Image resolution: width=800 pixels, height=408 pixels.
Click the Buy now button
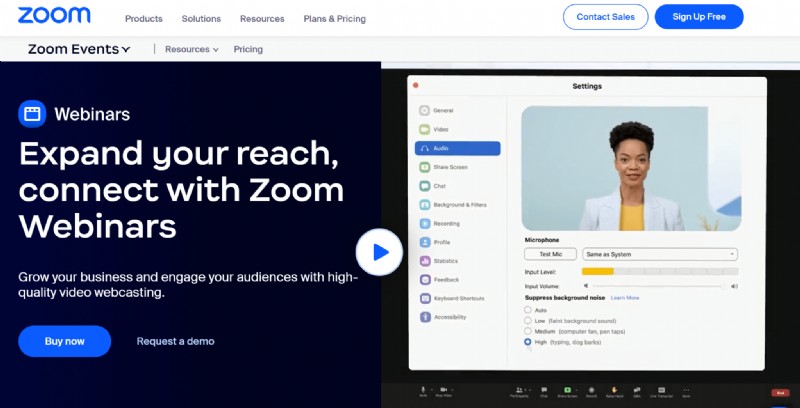64,341
